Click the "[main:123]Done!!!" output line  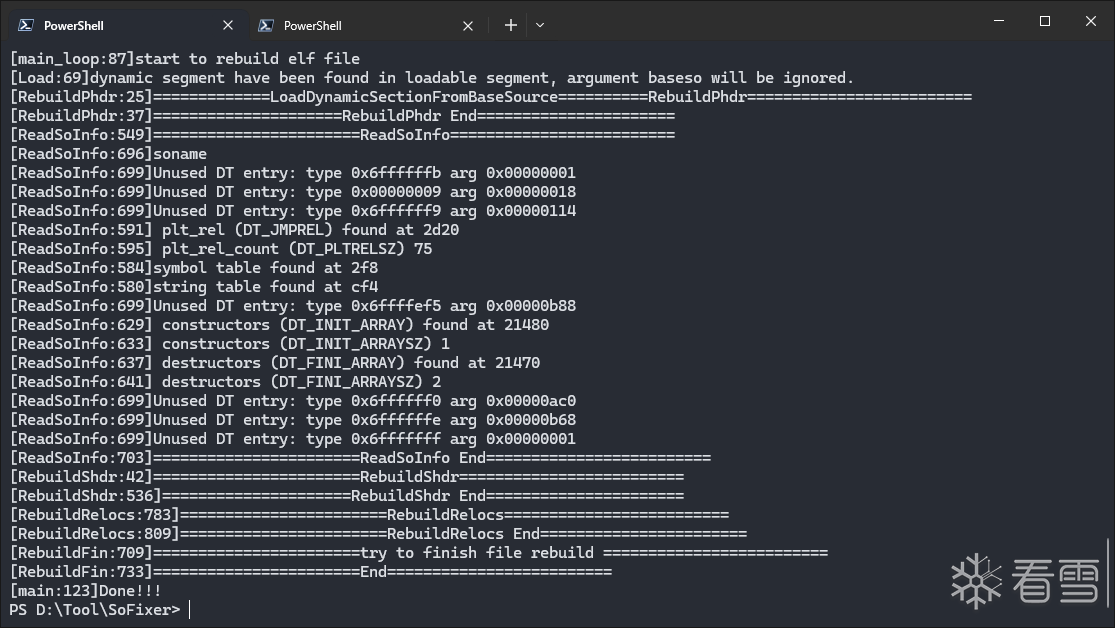(85, 590)
